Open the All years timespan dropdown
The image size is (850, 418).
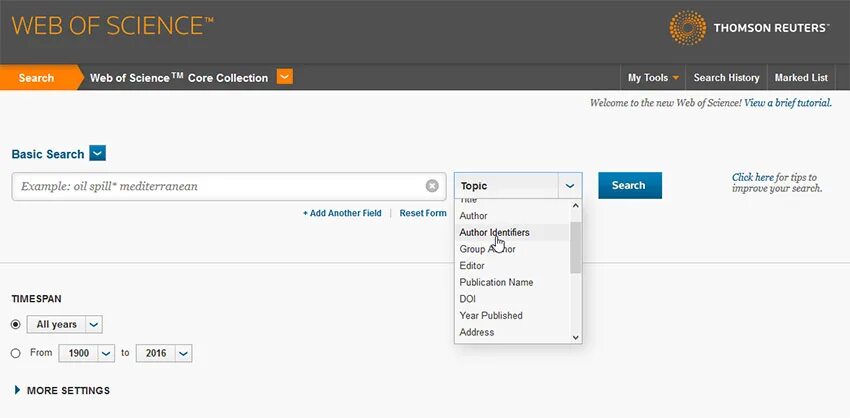[94, 324]
